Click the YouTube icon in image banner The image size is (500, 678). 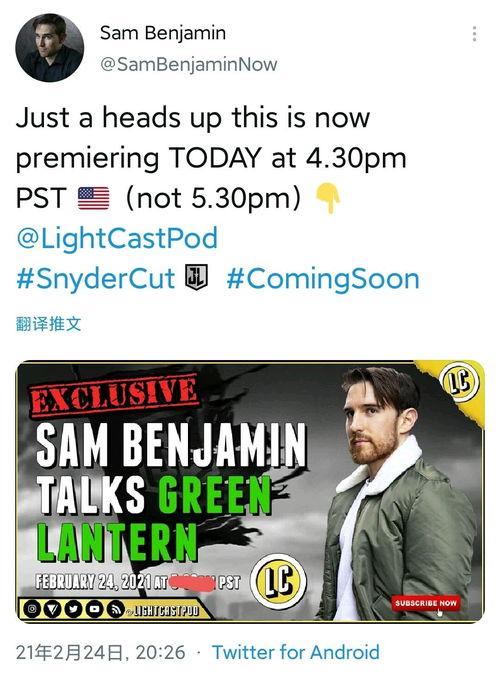[95, 610]
